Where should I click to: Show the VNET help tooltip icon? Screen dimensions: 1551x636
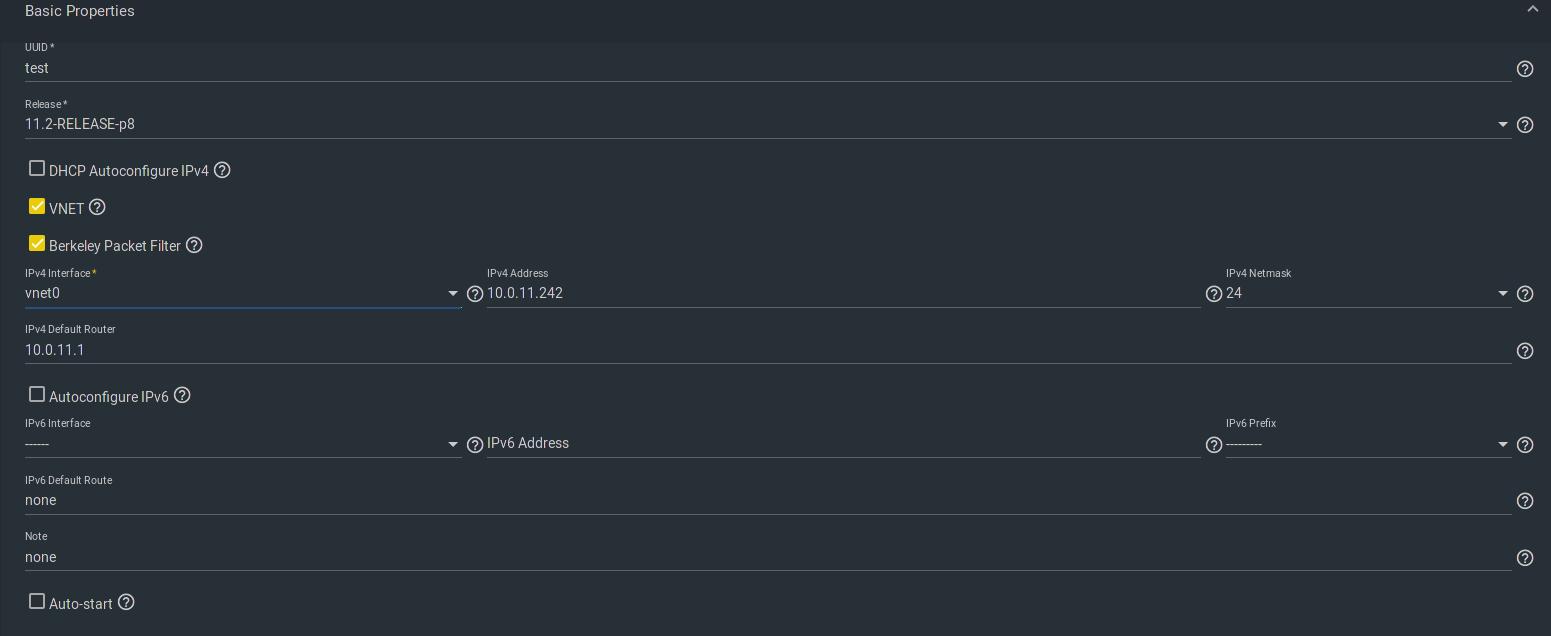click(97, 208)
